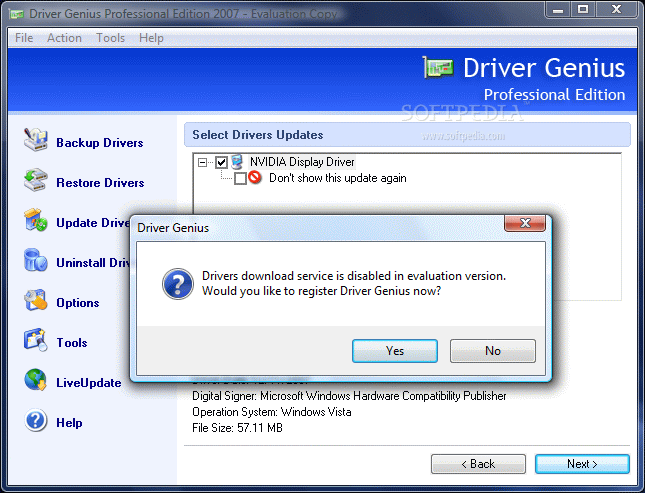Select Restore Drivers label
The height and width of the screenshot is (493, 645).
(x=100, y=183)
